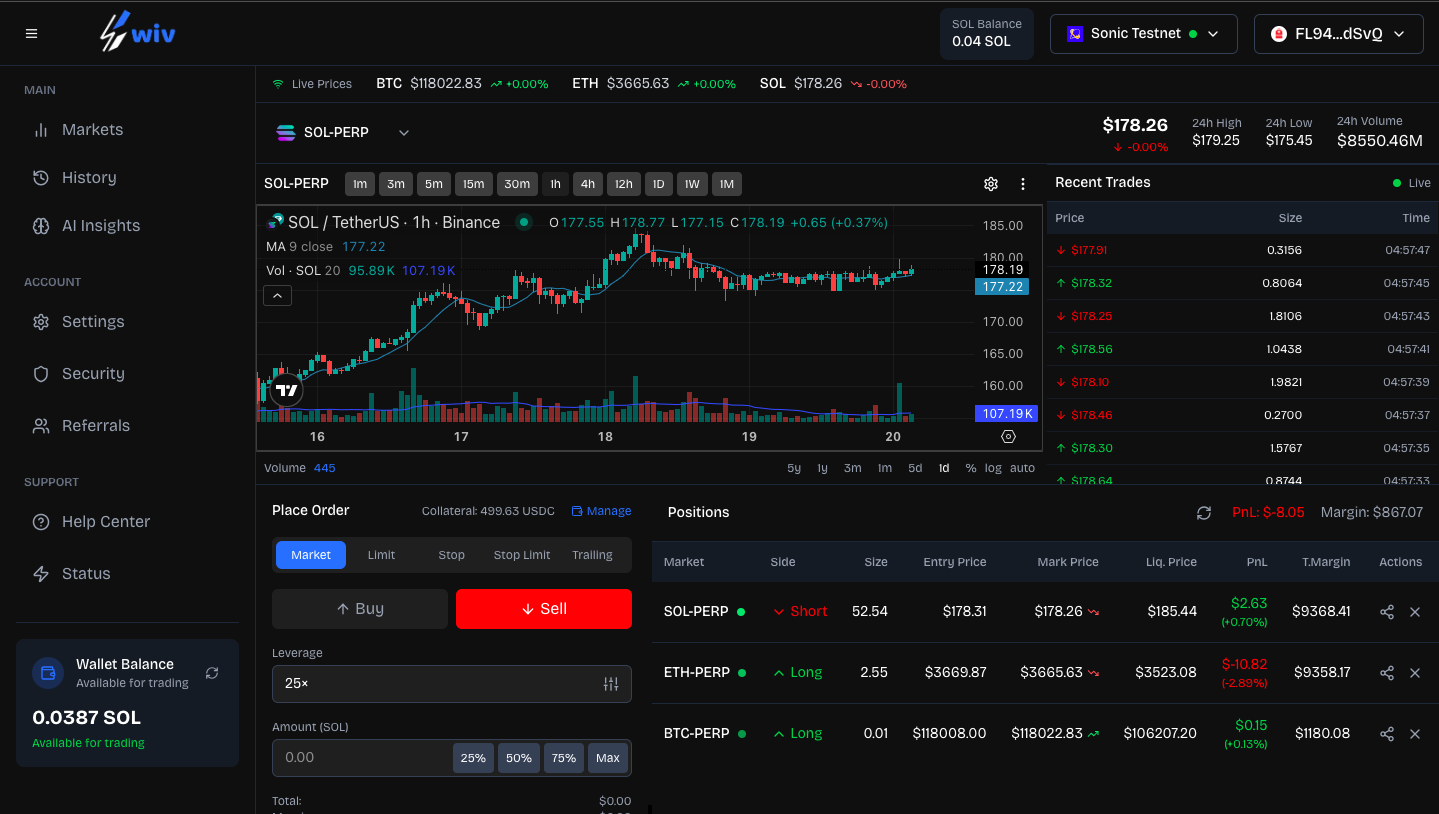Image resolution: width=1439 pixels, height=814 pixels.
Task: Click the Manage collateral link
Action: coord(601,511)
